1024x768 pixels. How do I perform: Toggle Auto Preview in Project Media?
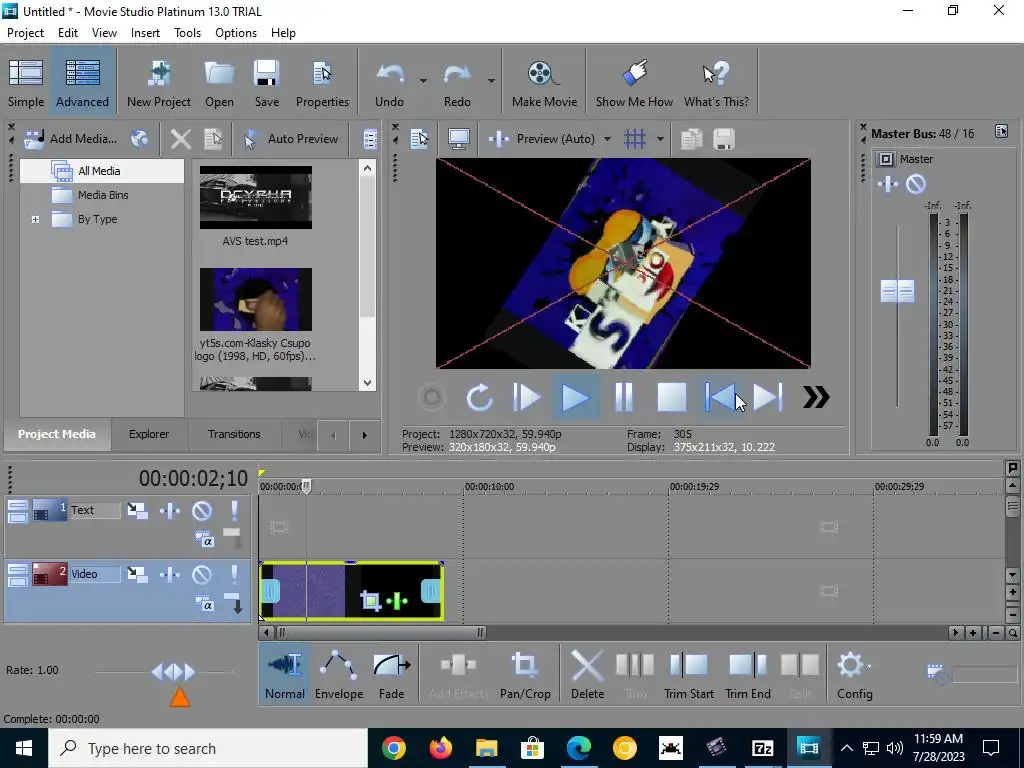click(x=291, y=138)
